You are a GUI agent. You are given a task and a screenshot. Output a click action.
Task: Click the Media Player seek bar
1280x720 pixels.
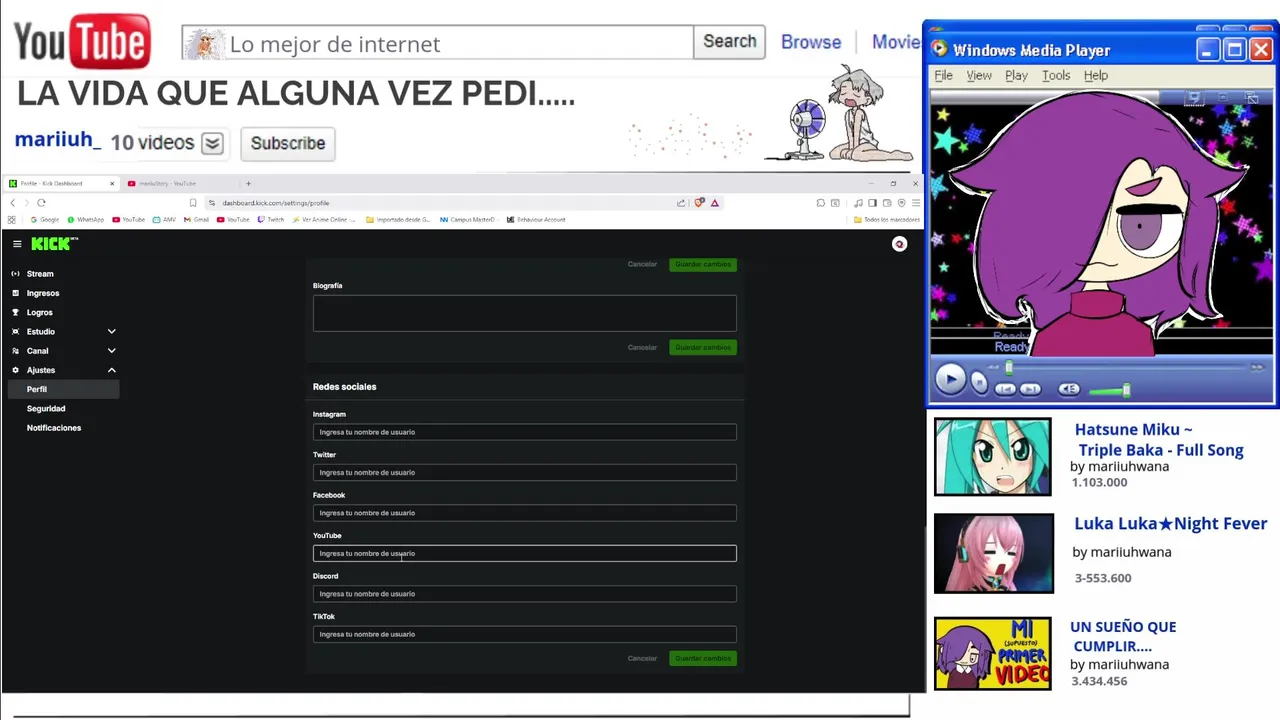(1129, 368)
